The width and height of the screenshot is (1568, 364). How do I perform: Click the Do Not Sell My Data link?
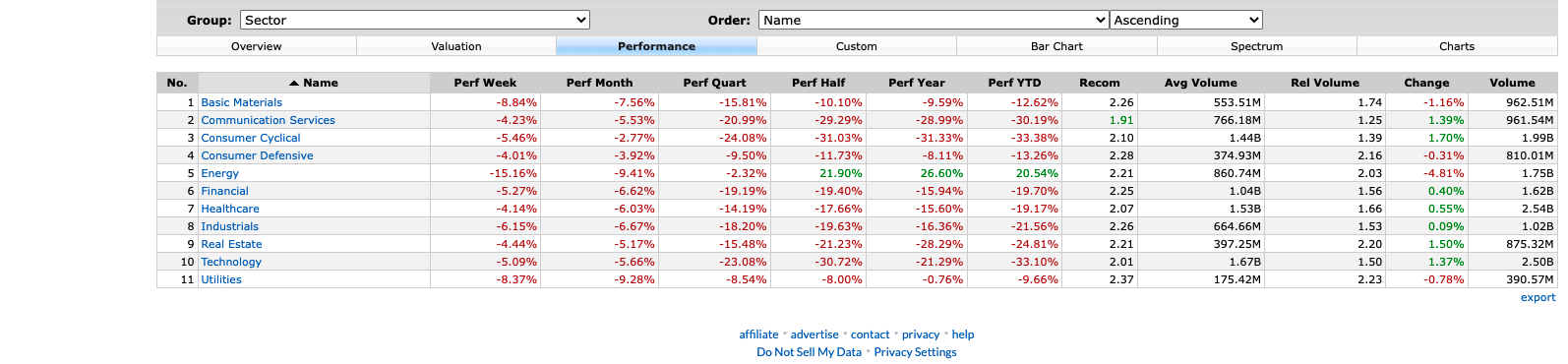click(809, 352)
